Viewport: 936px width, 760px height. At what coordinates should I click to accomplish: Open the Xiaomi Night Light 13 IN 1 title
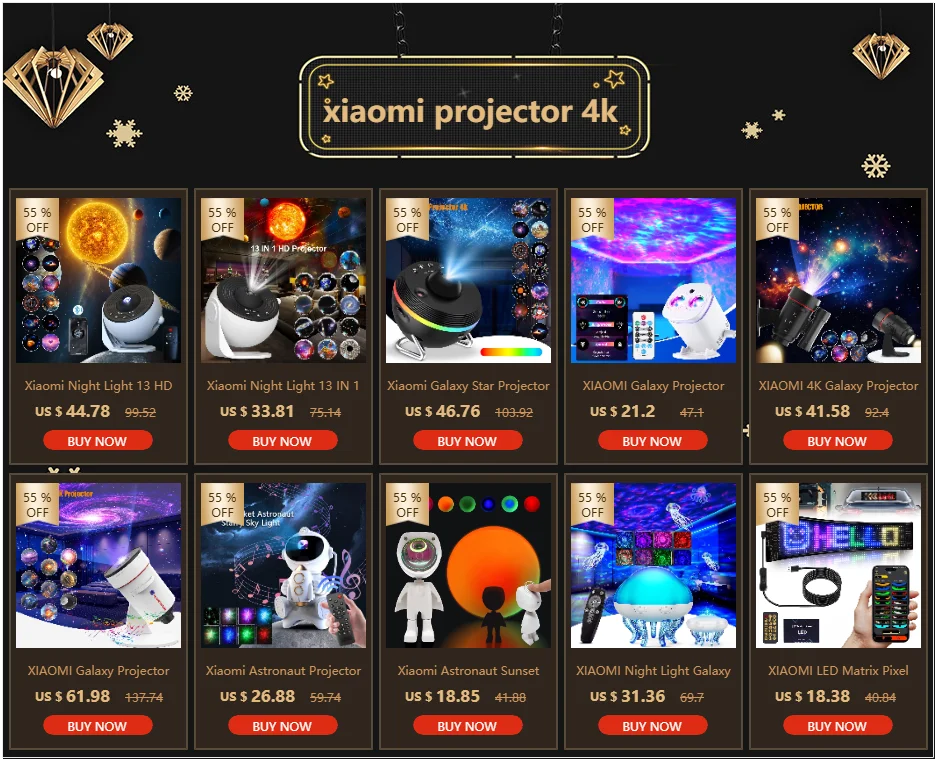[x=283, y=386]
